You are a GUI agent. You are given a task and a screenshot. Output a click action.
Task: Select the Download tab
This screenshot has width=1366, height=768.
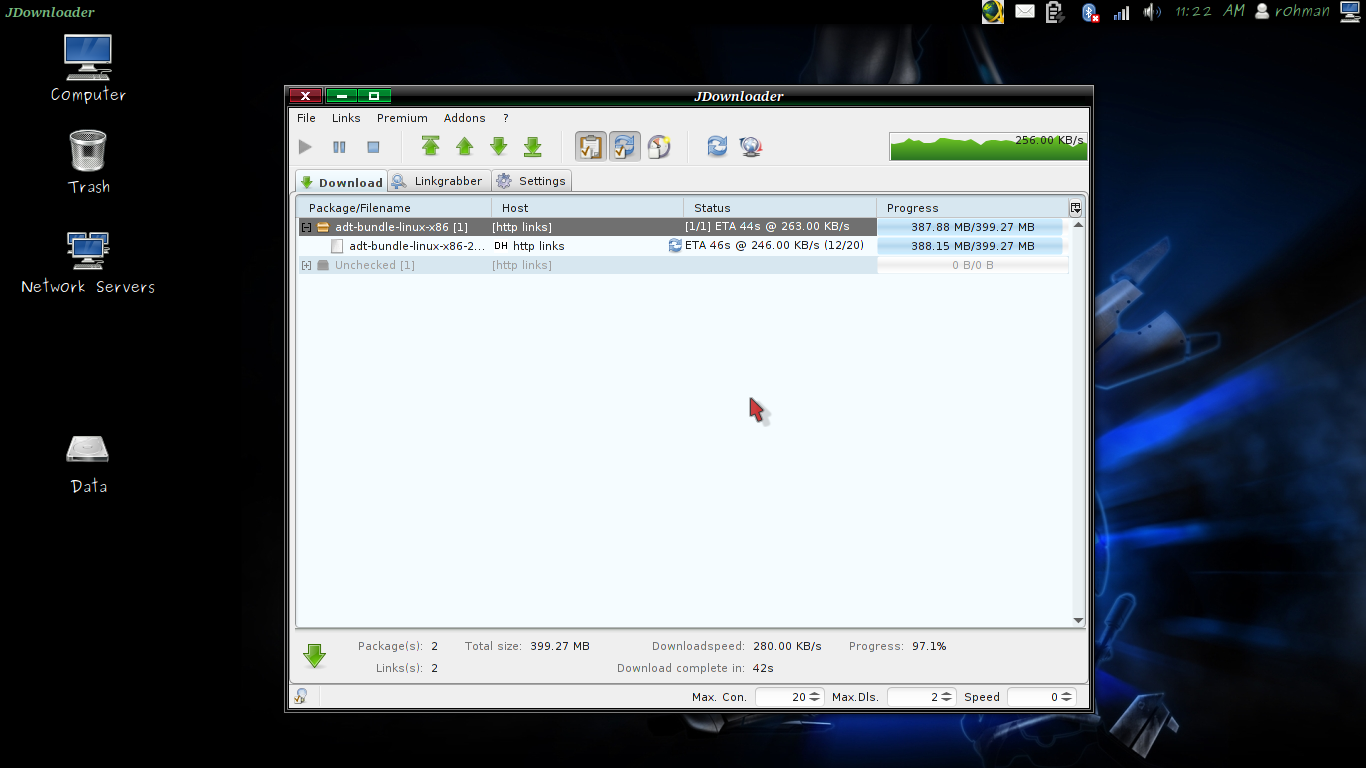(341, 182)
